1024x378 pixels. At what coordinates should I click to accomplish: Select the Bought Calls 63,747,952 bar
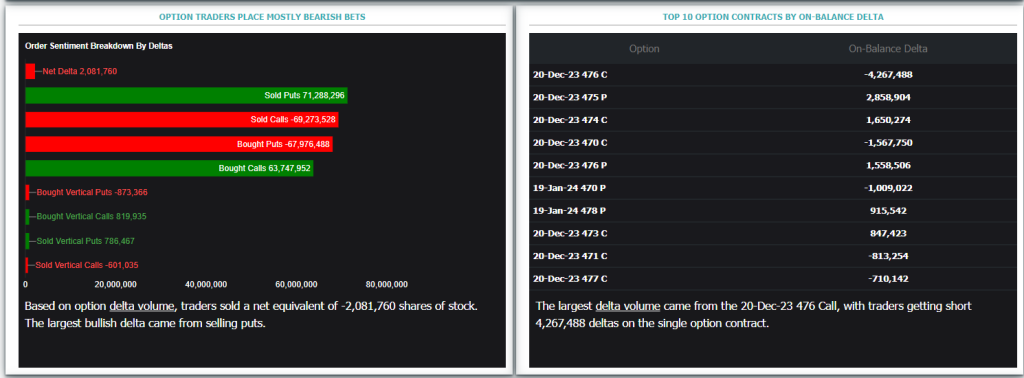tap(169, 168)
